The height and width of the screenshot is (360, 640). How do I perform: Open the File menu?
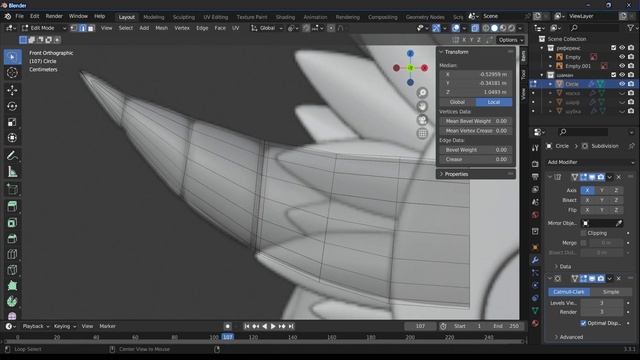[20, 16]
